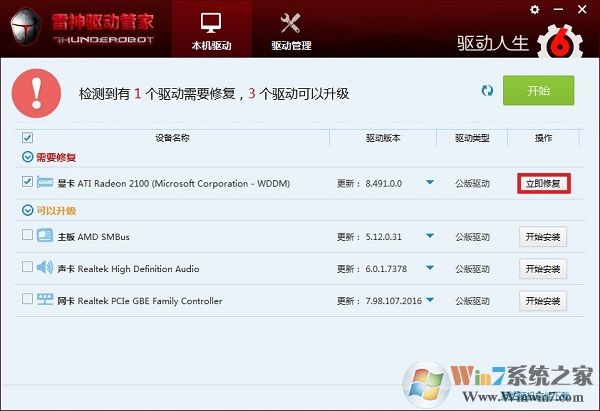
Task: Click 开始安装 for Realtek Audio
Action: coord(543,269)
